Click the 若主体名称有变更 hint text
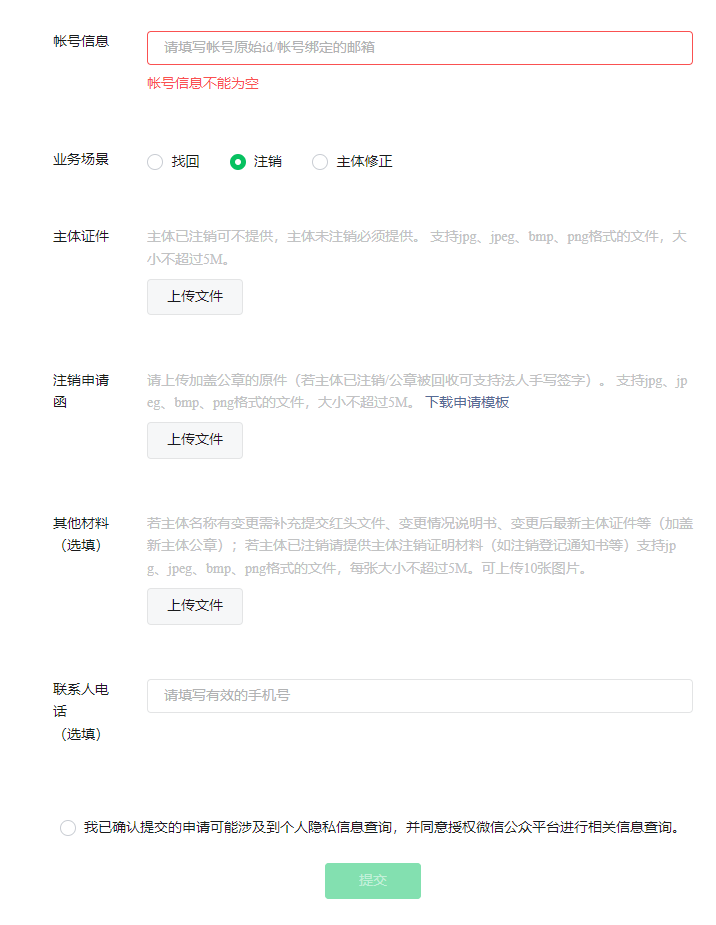The image size is (716, 925). [x=419, y=546]
